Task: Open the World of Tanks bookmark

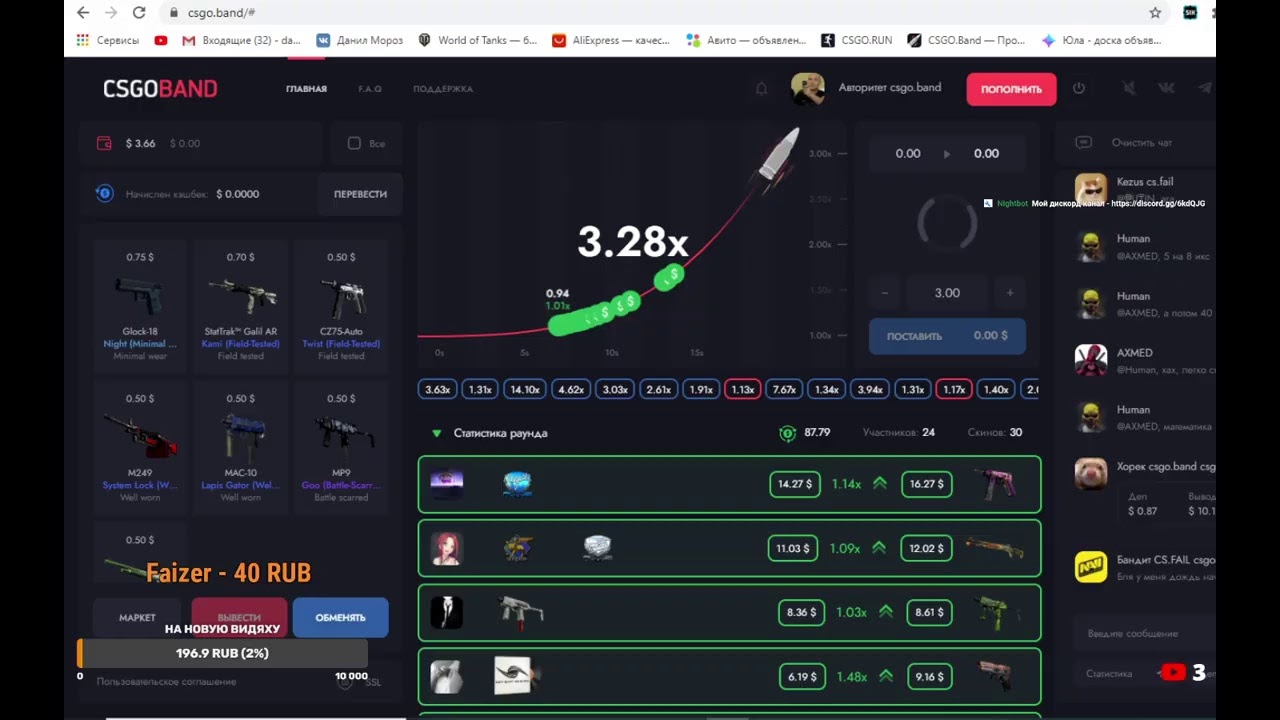Action: click(477, 40)
